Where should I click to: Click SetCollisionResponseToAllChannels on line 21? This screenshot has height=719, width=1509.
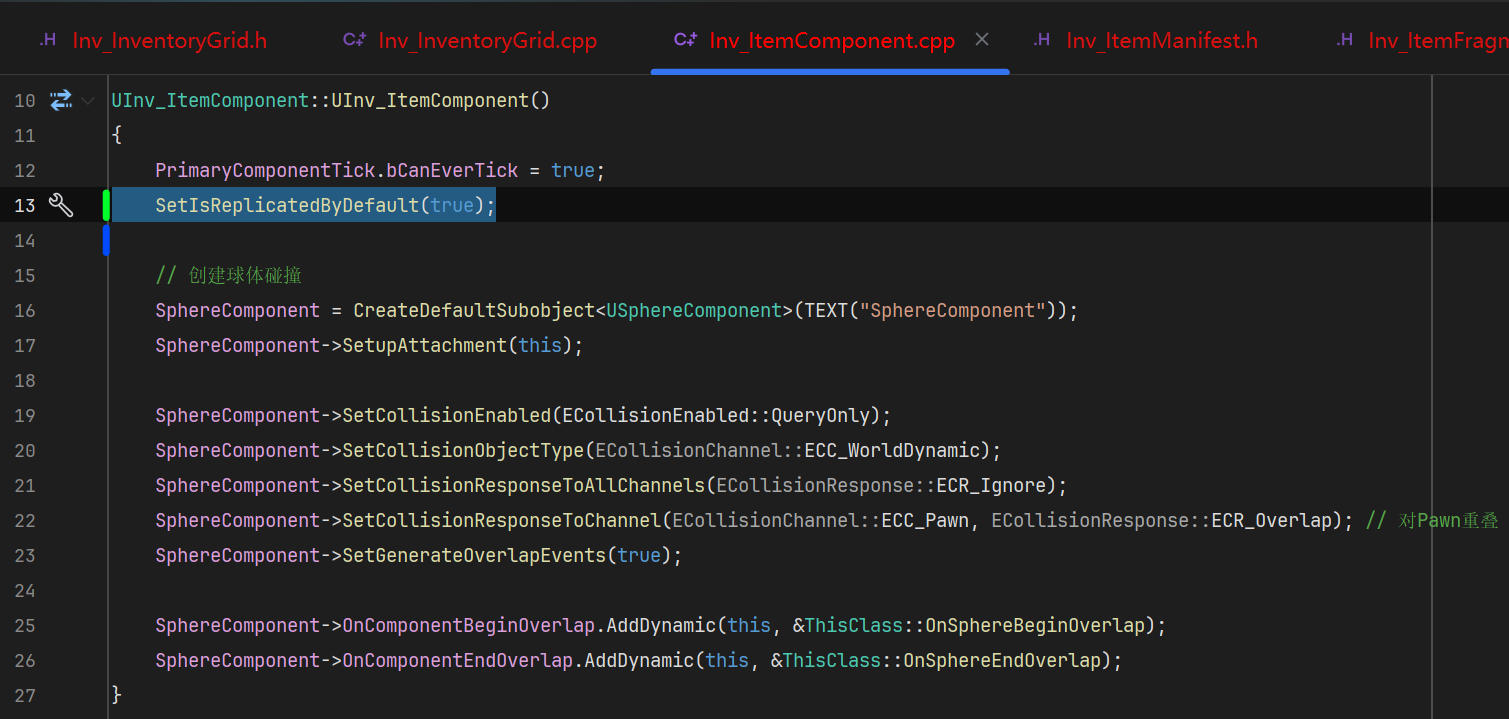coord(524,486)
